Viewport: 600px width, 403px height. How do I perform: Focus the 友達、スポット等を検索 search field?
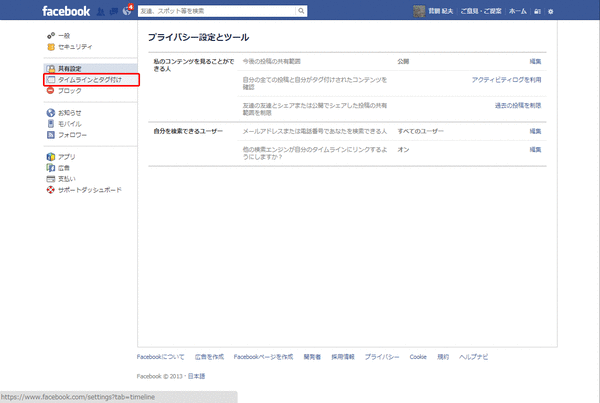217,11
